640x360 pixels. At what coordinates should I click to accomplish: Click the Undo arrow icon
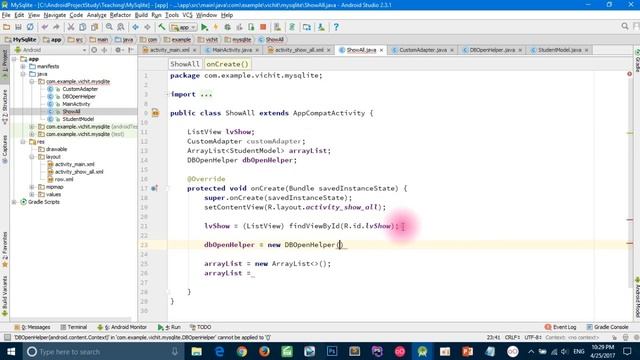pos(44,27)
